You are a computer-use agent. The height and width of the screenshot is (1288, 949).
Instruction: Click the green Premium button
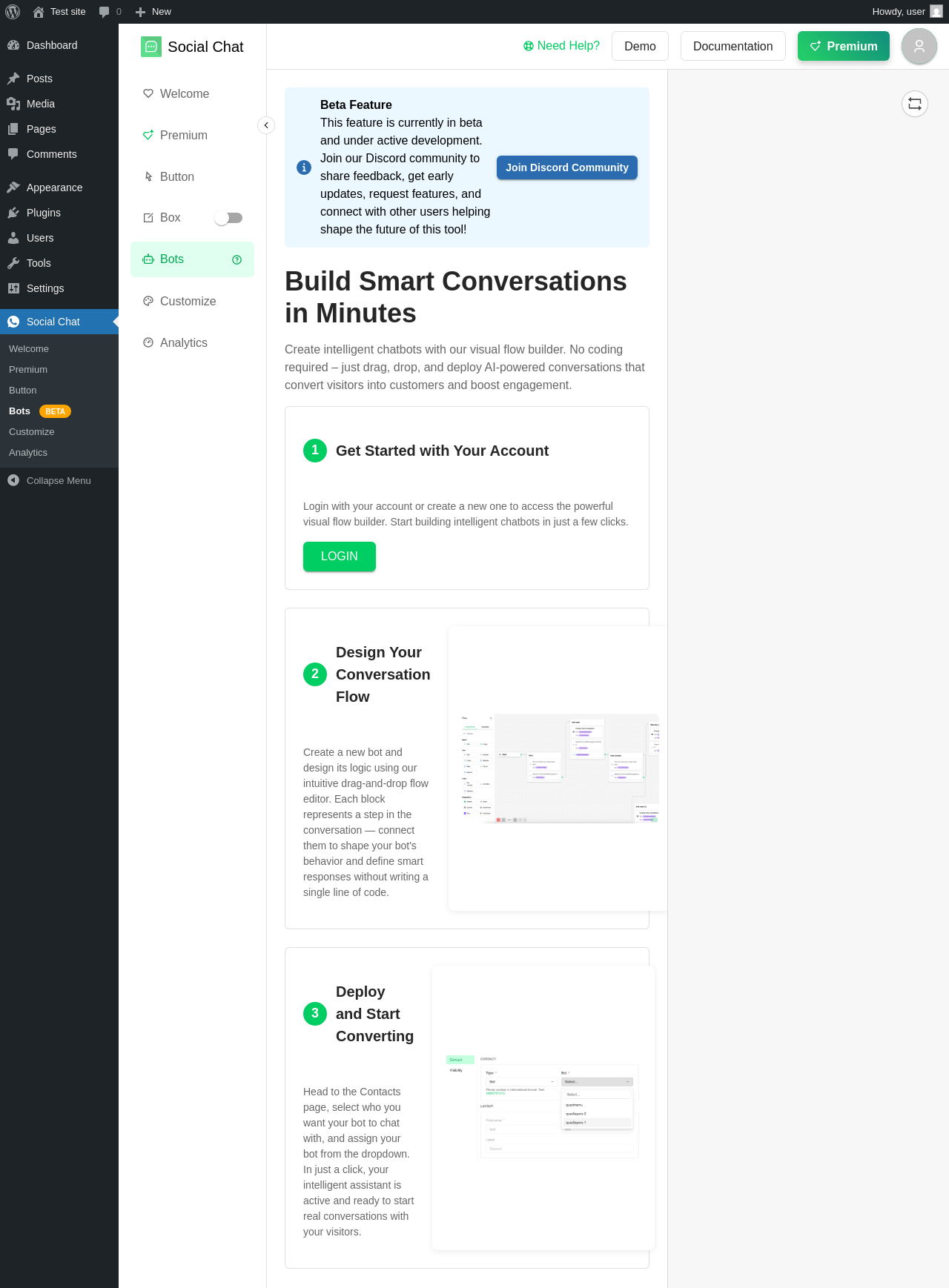(x=844, y=46)
